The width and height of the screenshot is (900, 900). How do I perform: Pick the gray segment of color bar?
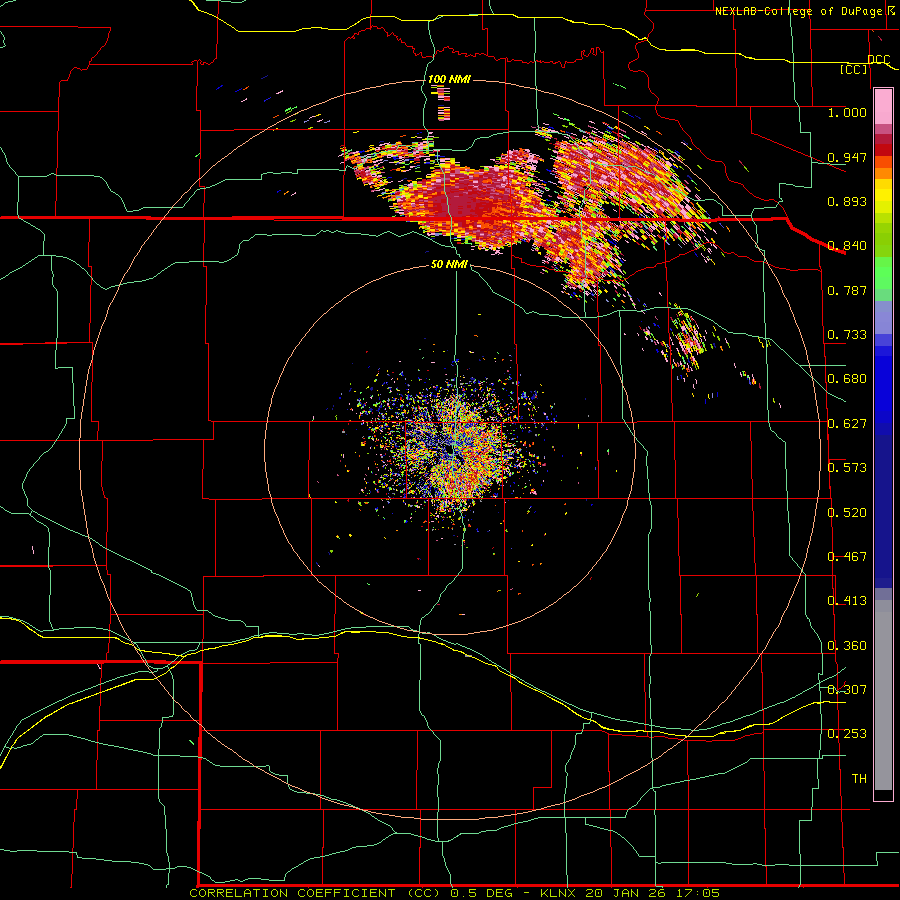pyautogui.click(x=883, y=695)
